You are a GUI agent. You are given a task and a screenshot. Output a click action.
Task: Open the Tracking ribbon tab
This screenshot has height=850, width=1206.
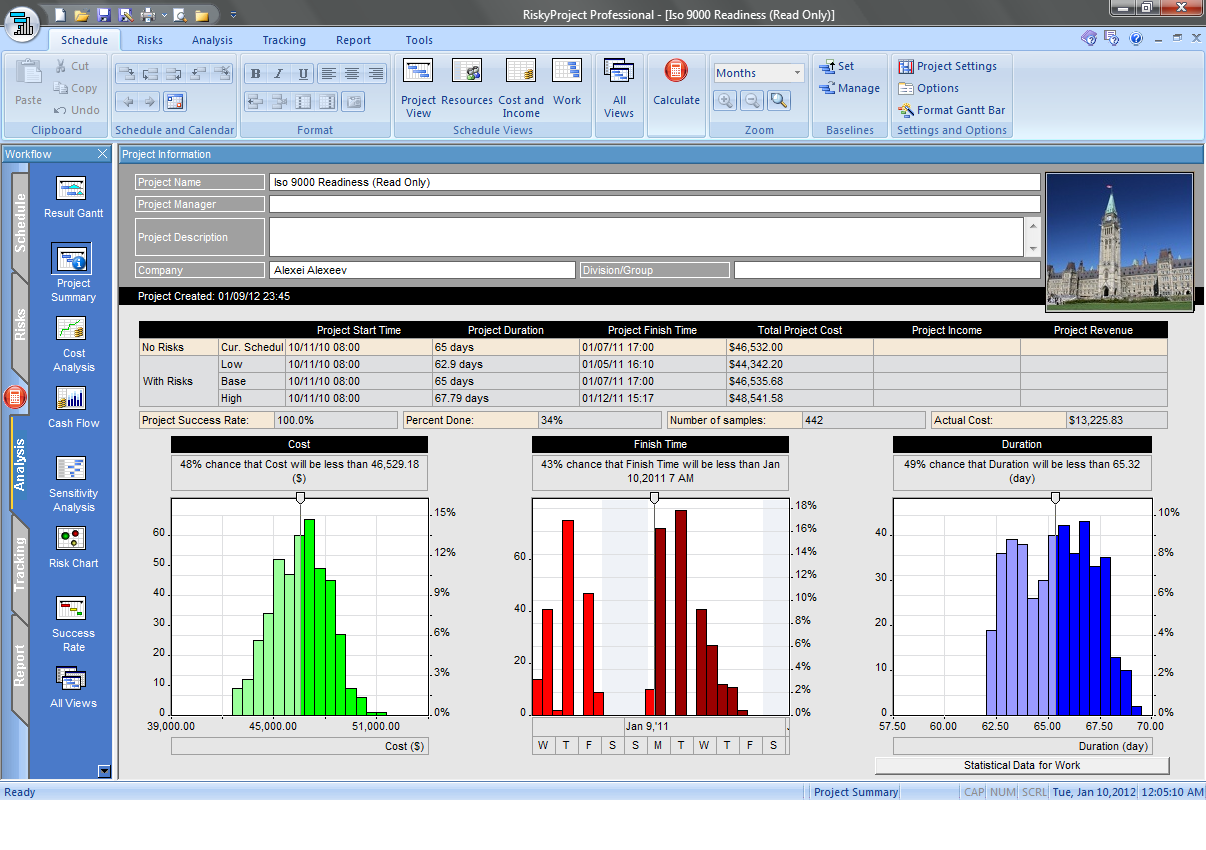284,40
